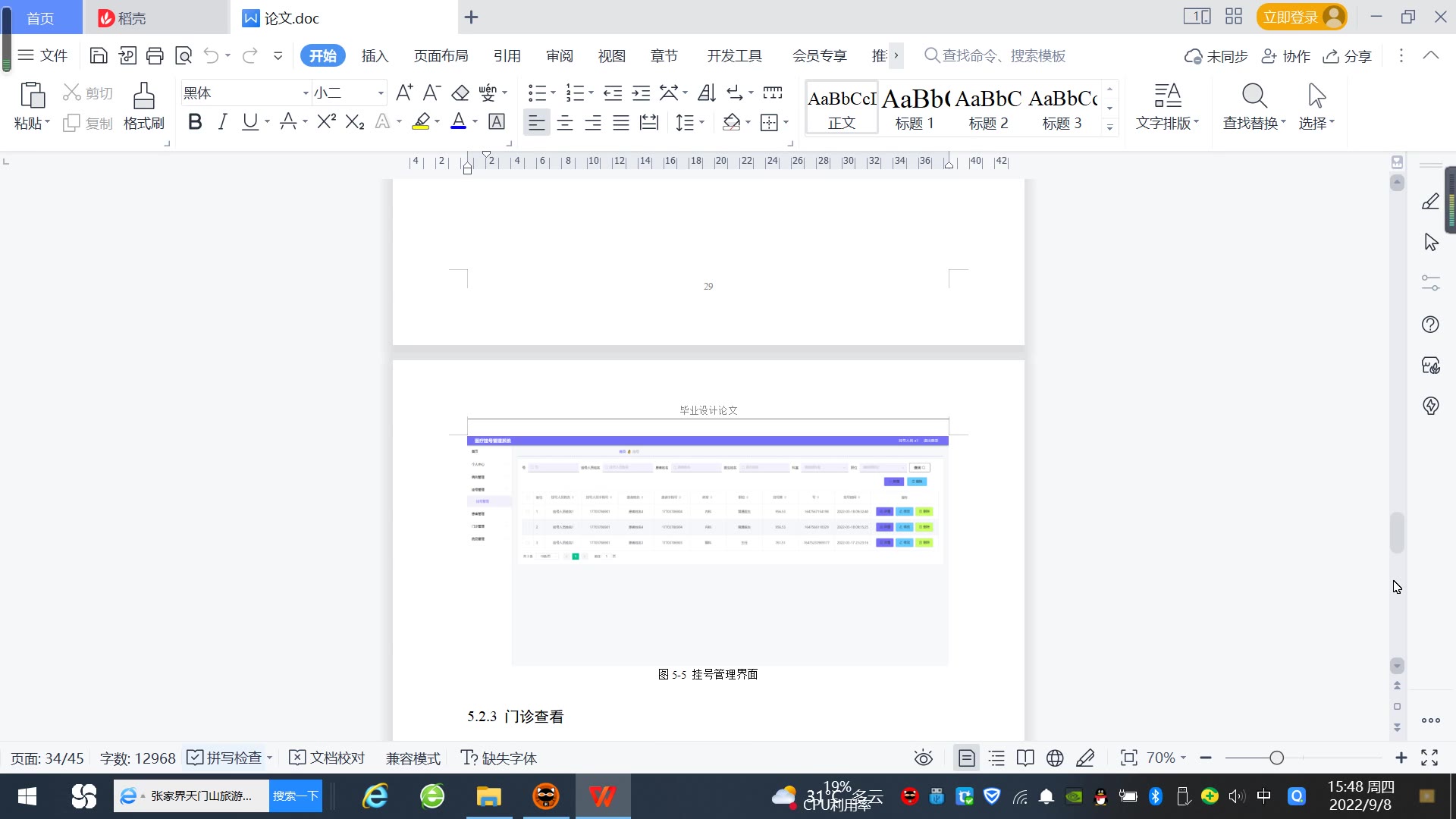Screen dimensions: 1456x819
Task: Toggle Center alignment
Action: (564, 121)
